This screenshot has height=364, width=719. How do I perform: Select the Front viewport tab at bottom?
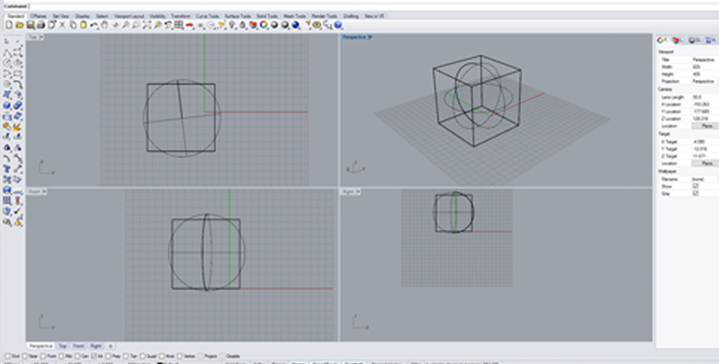tap(78, 346)
